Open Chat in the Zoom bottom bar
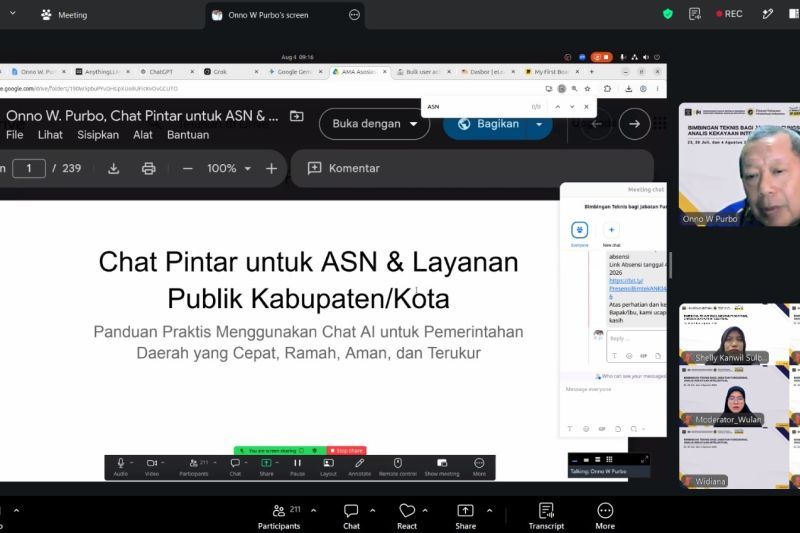The width and height of the screenshot is (800, 533). click(x=351, y=517)
